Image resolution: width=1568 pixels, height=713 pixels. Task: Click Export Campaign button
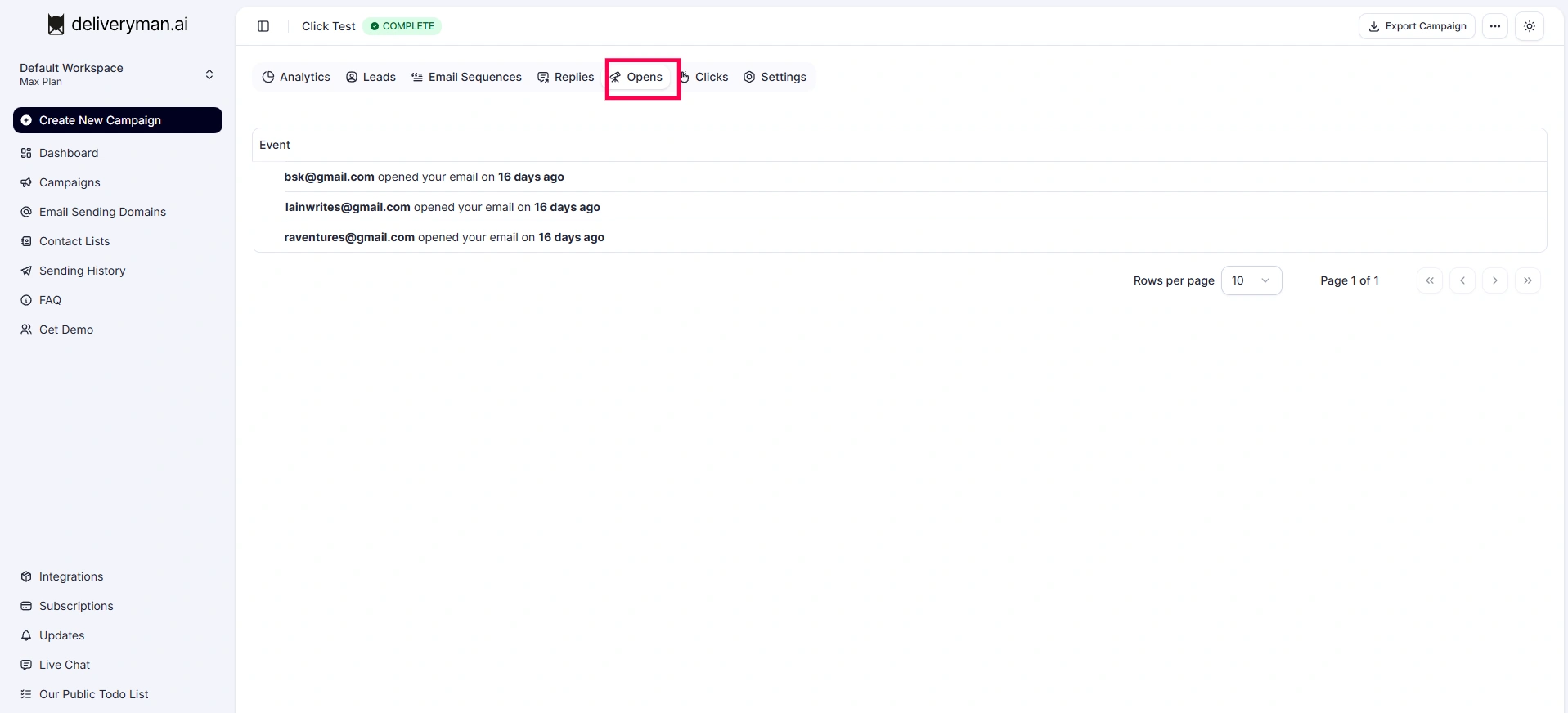(x=1417, y=26)
